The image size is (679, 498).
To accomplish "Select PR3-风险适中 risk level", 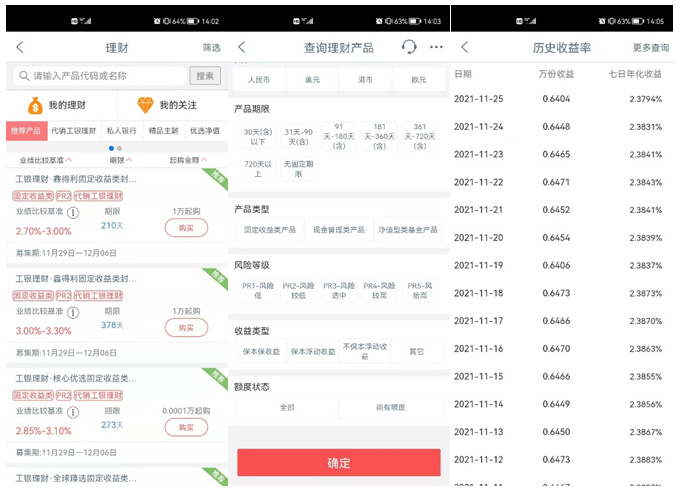I will click(x=339, y=290).
